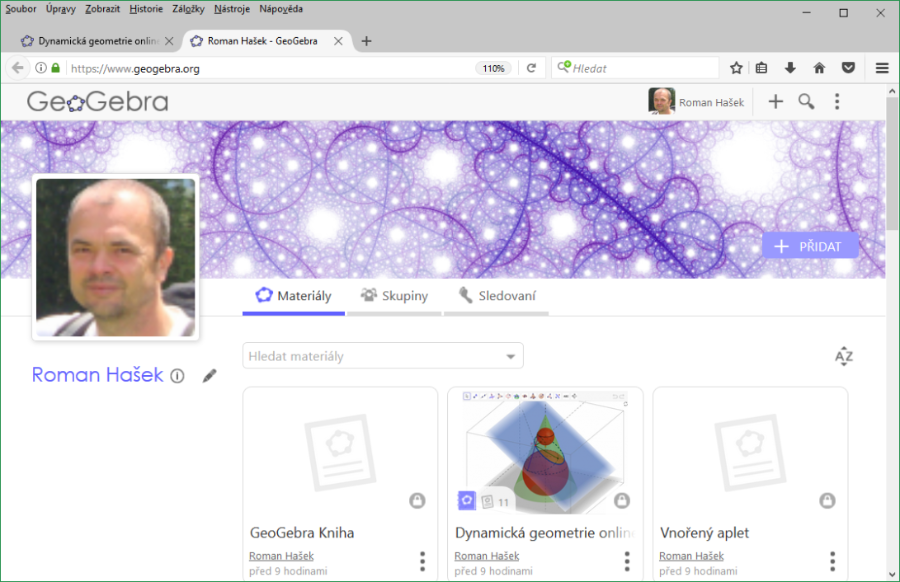Open Vnořený aplet placeholder thumbnail

click(x=750, y=452)
